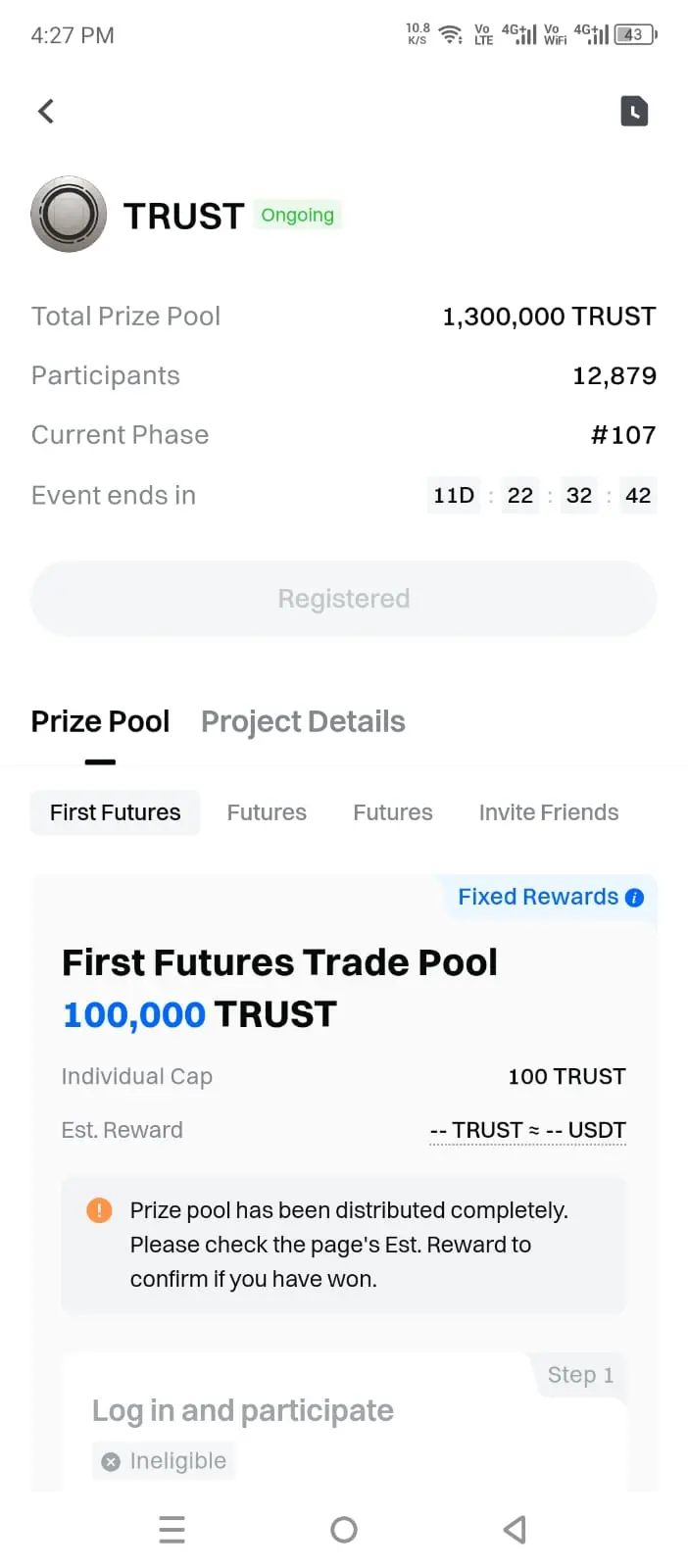688x1568 pixels.
Task: Tap the TRUST coin logo
Action: click(69, 215)
